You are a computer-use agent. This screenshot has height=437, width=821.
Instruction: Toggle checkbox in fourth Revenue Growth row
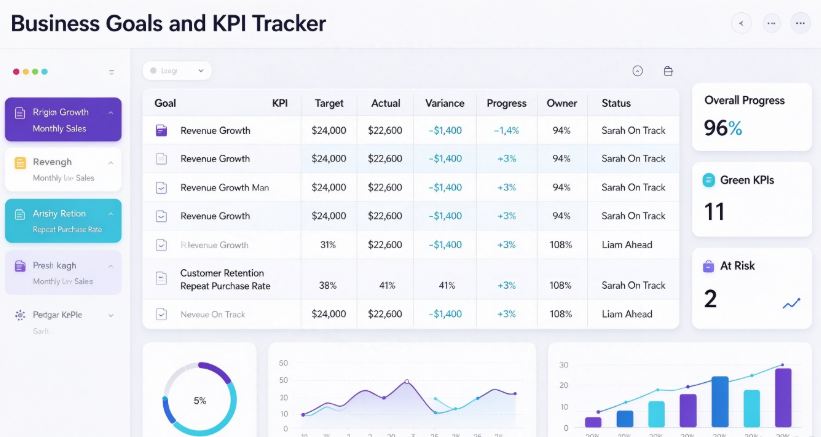(161, 216)
